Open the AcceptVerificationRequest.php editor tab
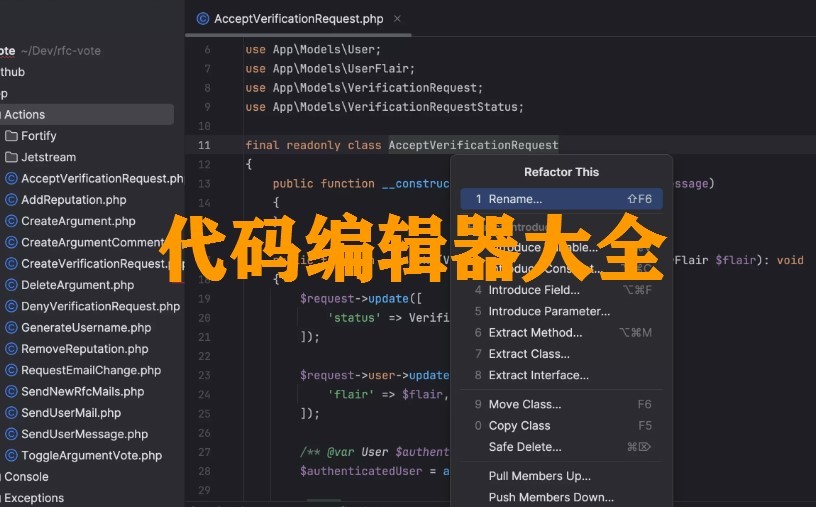Screen dimensions: 816x507 [298, 19]
